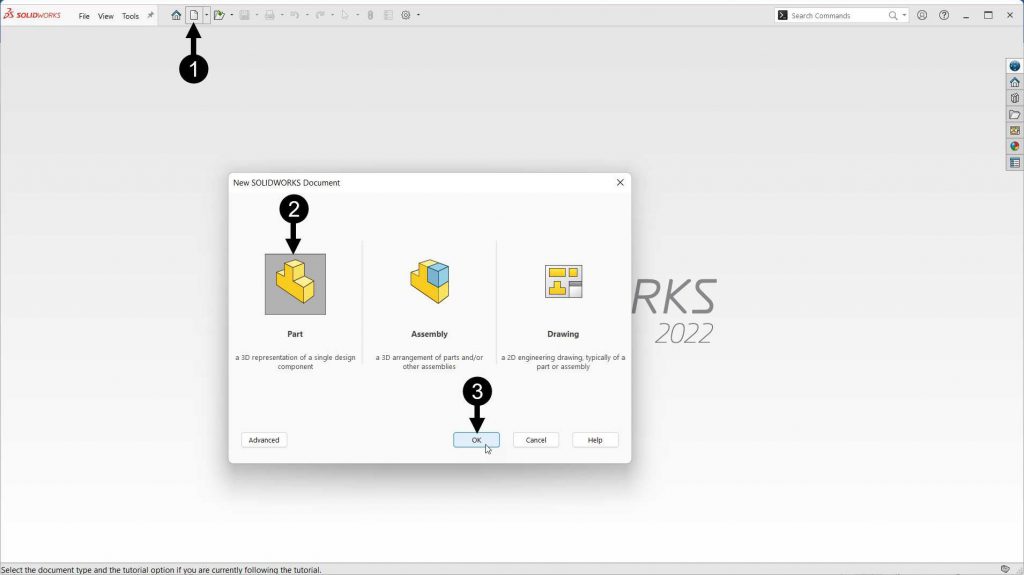Open the View menu
The width and height of the screenshot is (1024, 575).
click(106, 16)
